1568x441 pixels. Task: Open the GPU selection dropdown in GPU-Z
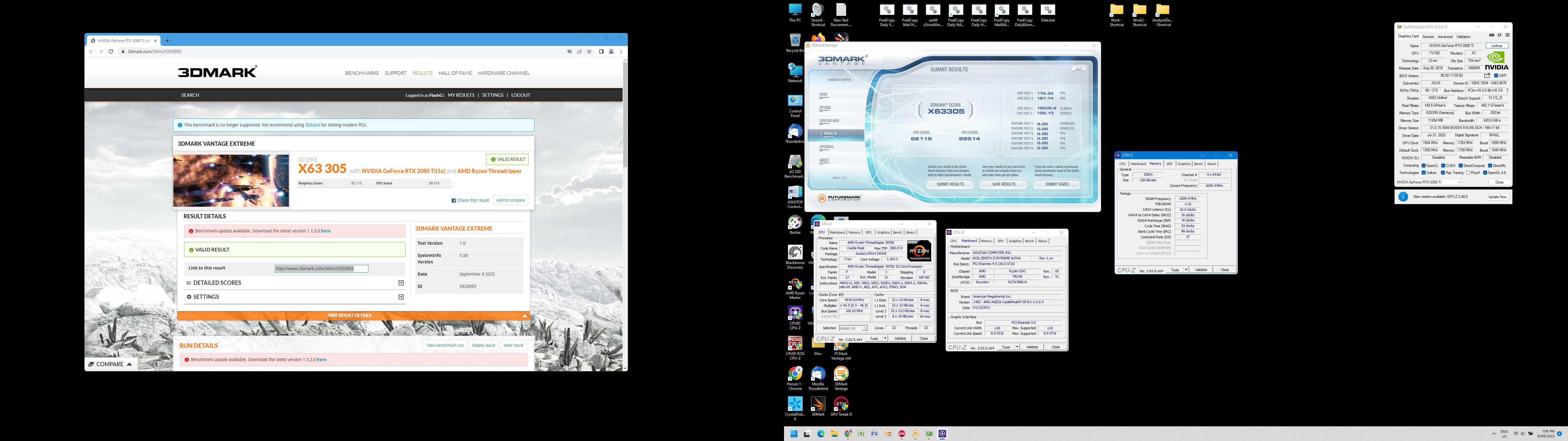(1429, 182)
